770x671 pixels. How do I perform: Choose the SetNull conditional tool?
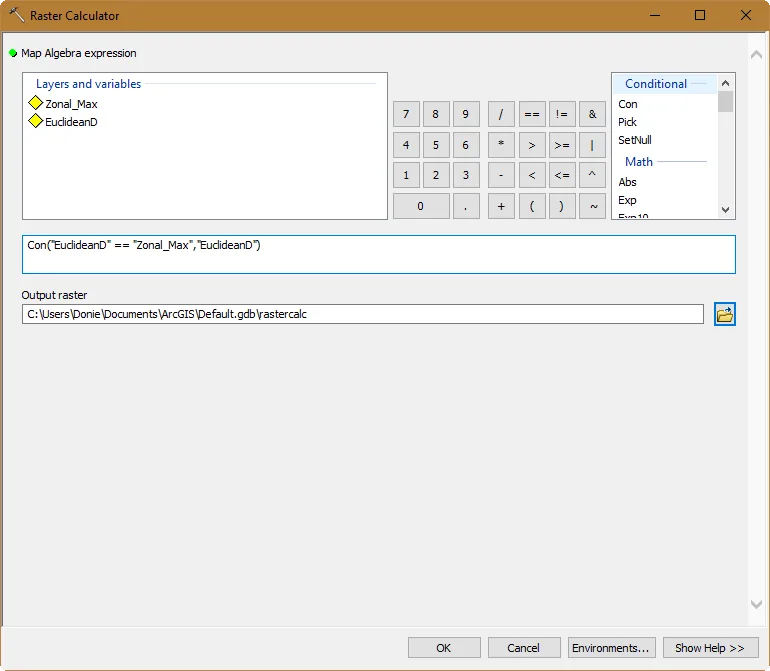click(x=634, y=140)
